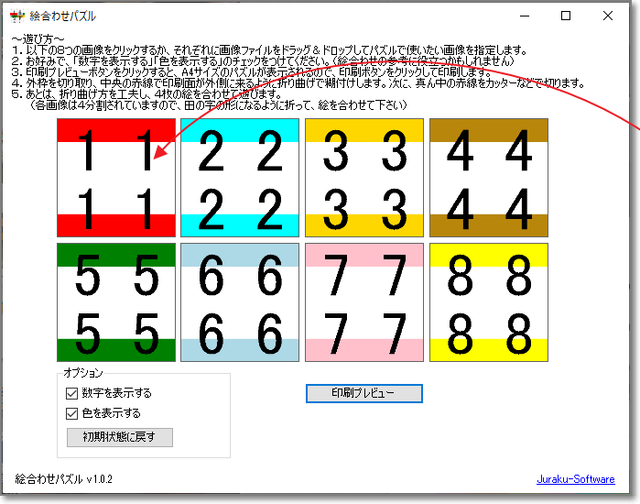Click the 絵合わせパズル v1.0.2 version label

[x=64, y=479]
